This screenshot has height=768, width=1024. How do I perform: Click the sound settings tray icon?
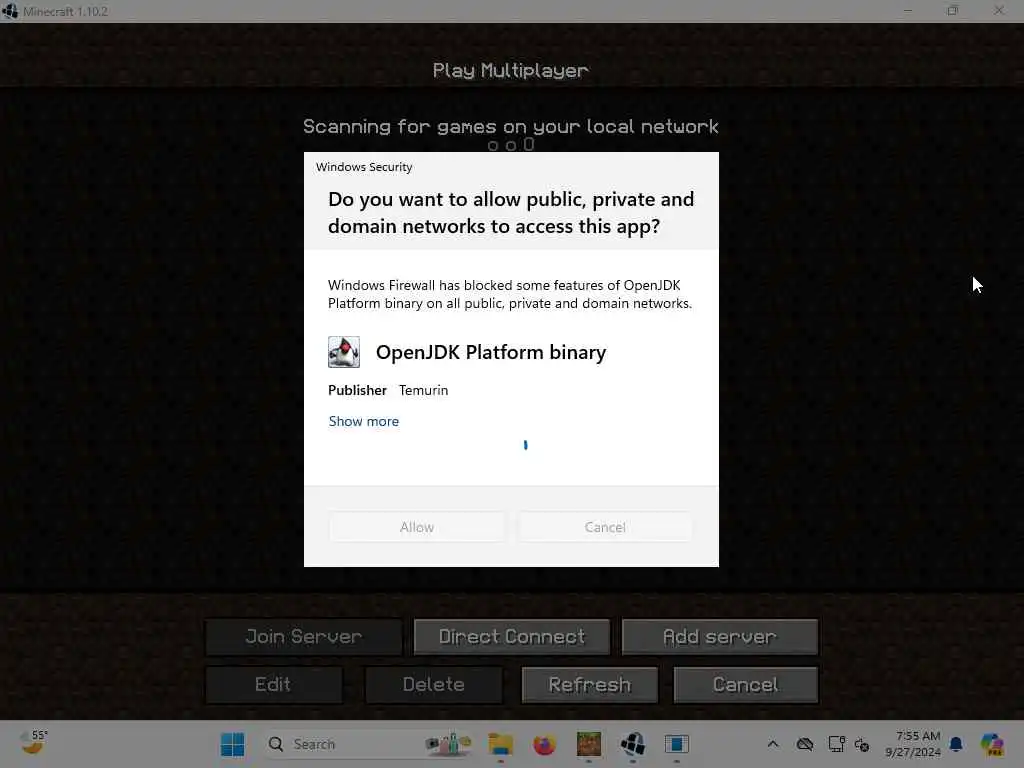(x=862, y=744)
